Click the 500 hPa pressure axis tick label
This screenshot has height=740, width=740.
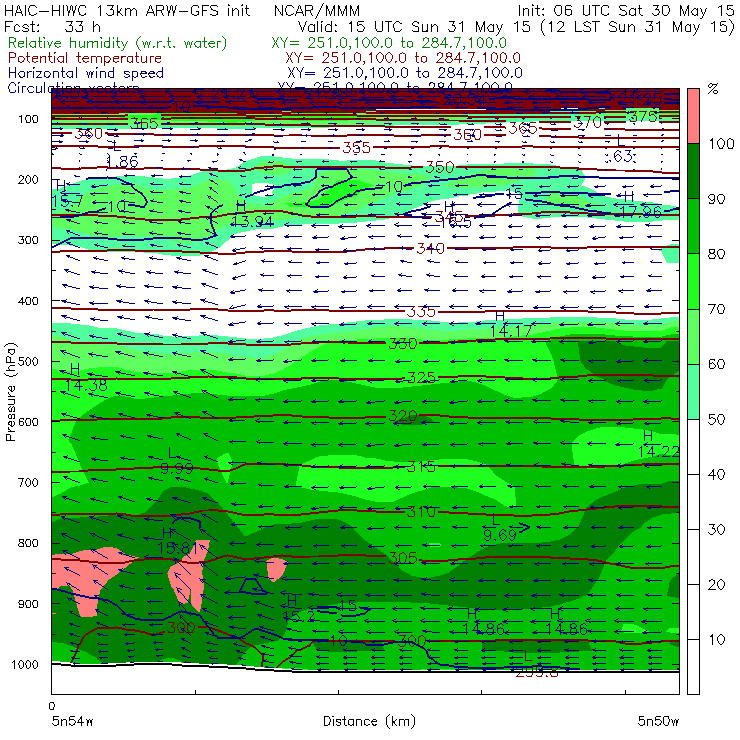pos(28,362)
